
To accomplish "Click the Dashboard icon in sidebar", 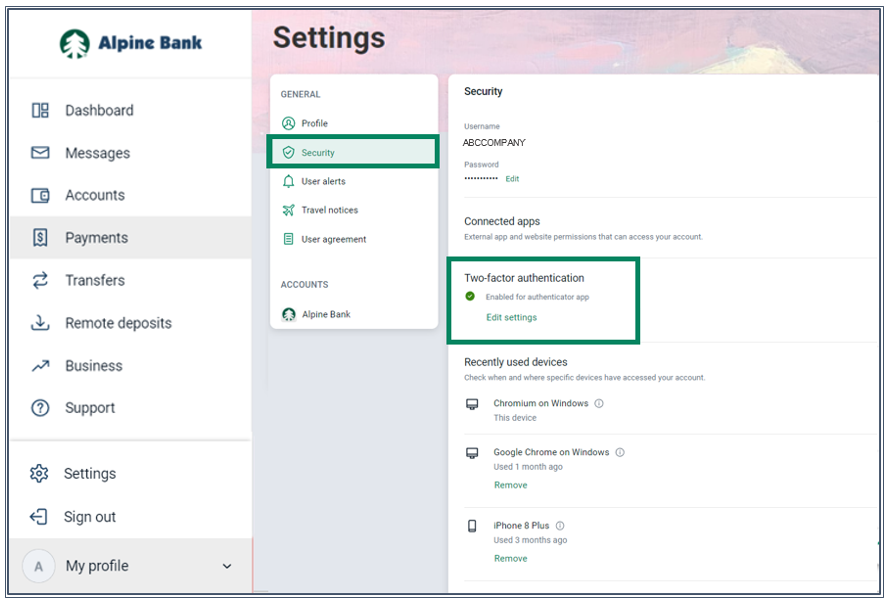I will pyautogui.click(x=40, y=111).
